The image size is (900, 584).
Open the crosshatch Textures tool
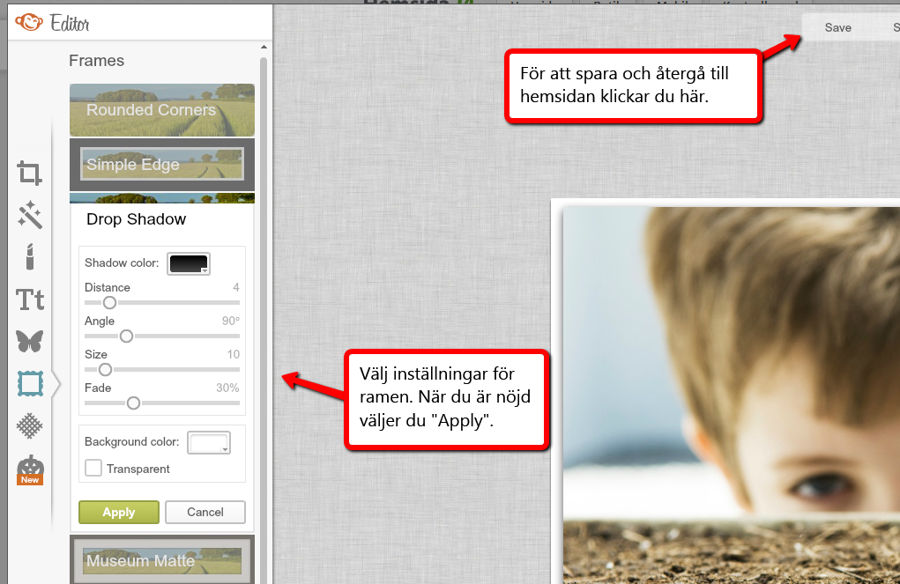[x=30, y=426]
